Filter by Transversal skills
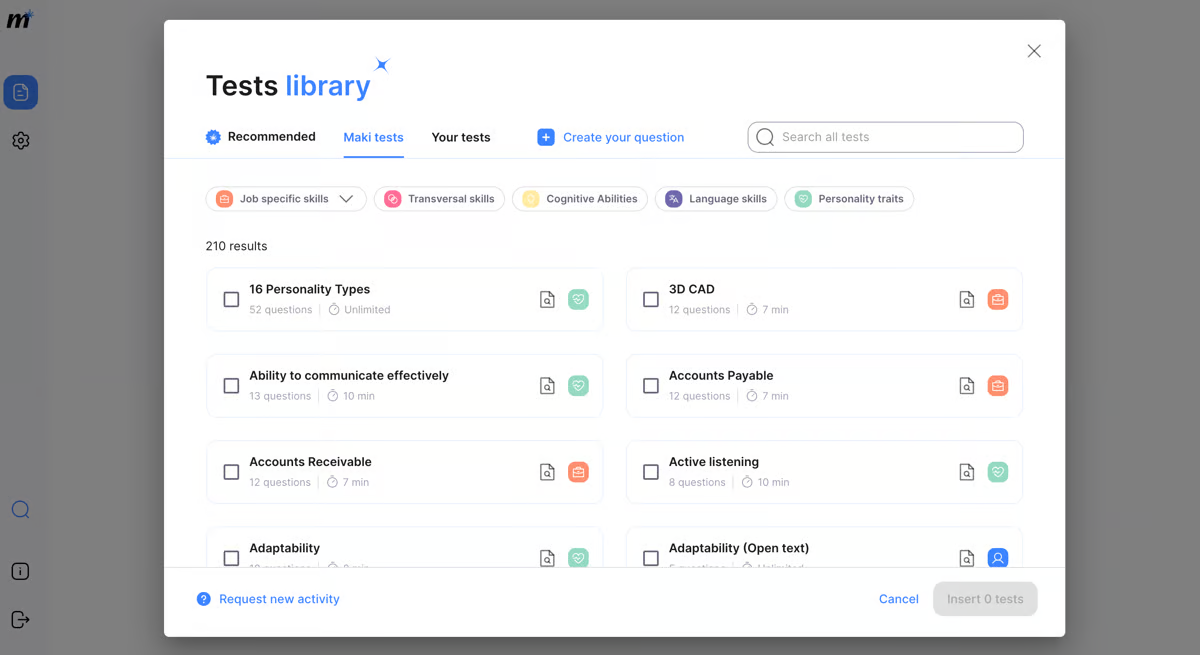 (439, 199)
